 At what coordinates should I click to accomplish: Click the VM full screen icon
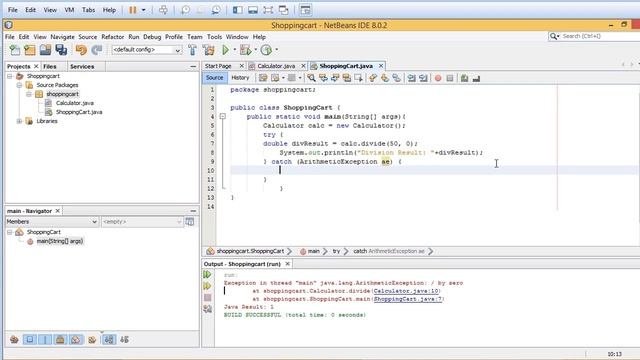pos(268,10)
